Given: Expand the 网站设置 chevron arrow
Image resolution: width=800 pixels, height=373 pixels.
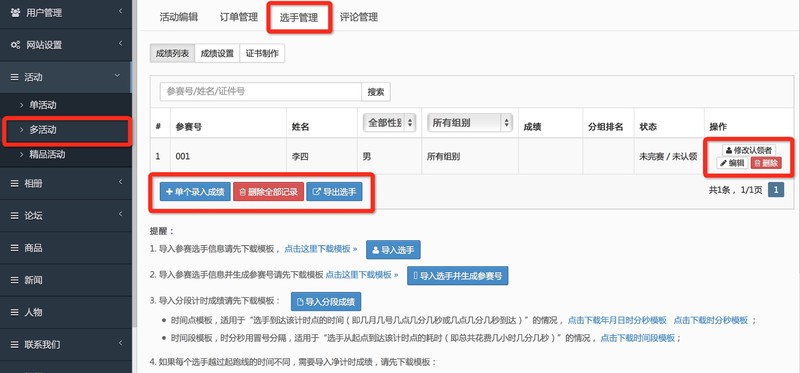Looking at the screenshot, I should click(x=120, y=43).
